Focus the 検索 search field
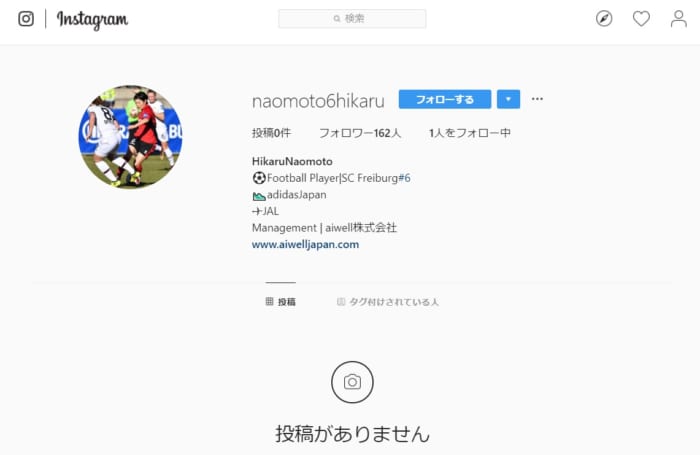 click(x=352, y=19)
